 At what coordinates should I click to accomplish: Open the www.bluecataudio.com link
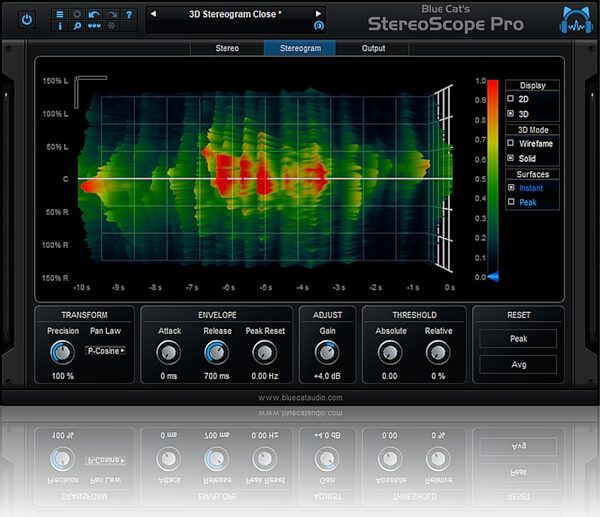point(300,398)
